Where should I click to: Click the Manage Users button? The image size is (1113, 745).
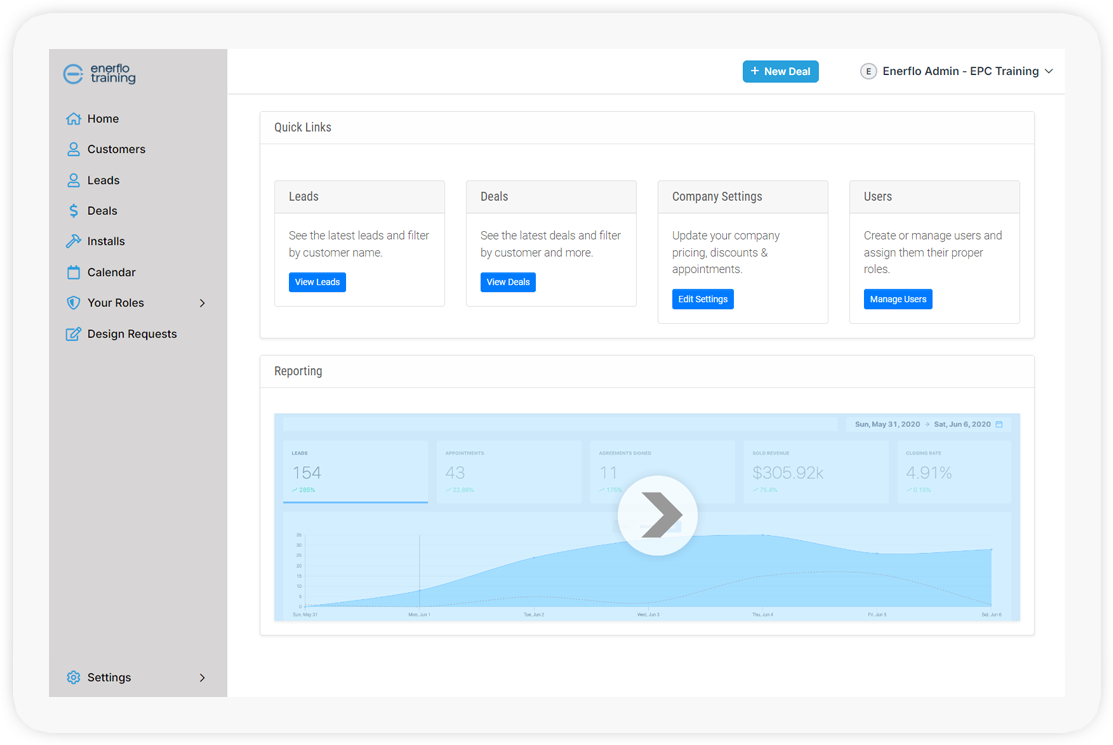point(897,299)
